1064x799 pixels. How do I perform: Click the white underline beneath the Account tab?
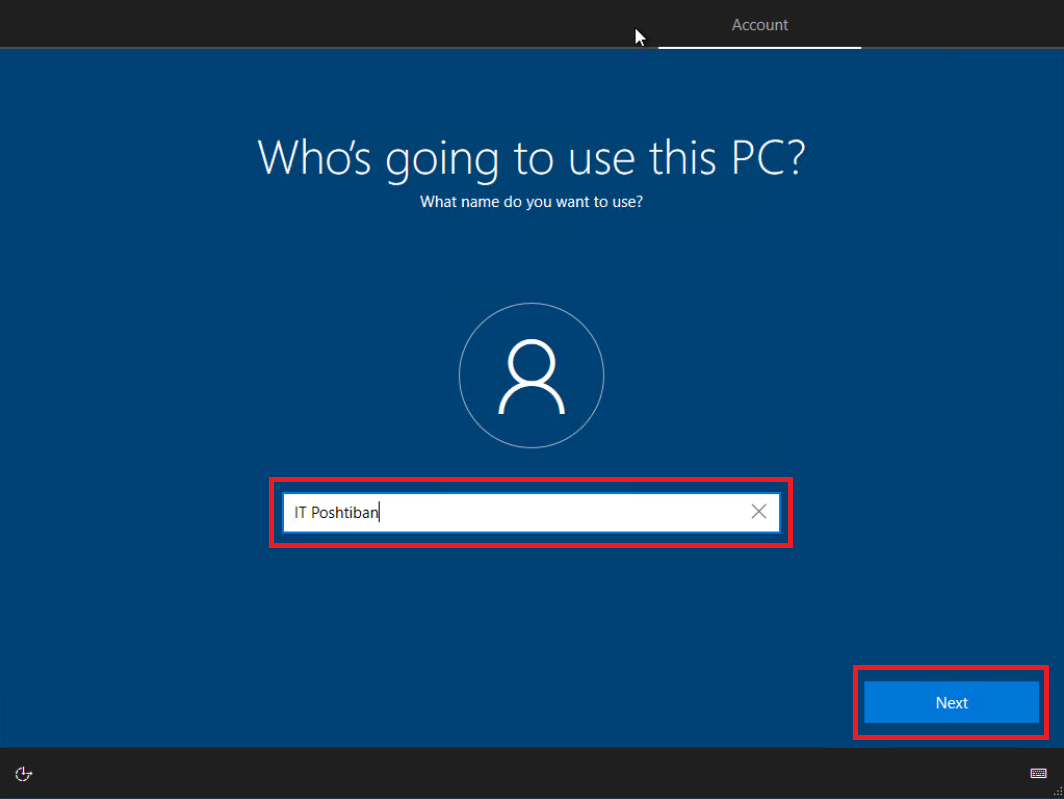(759, 47)
